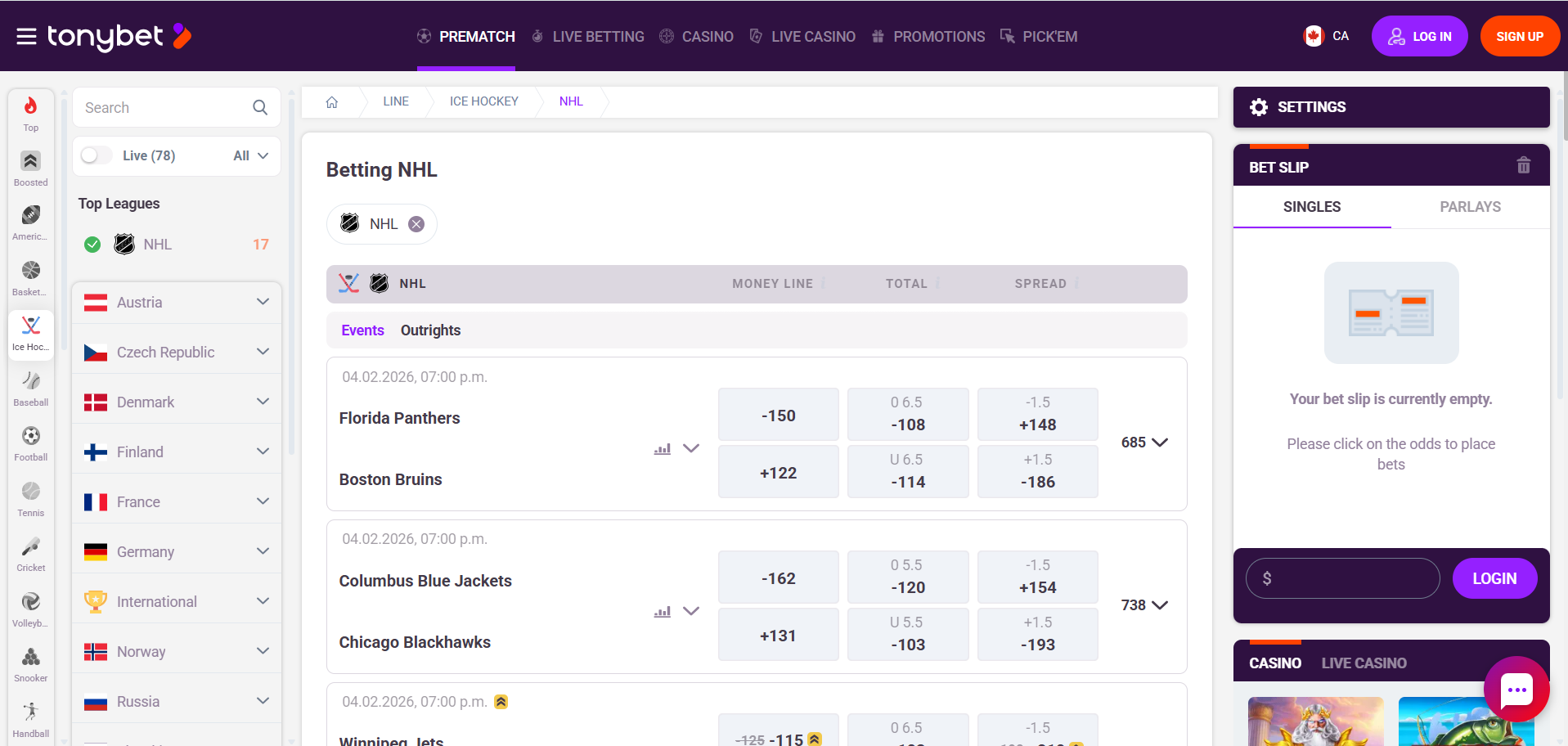Clear the bet slip with trash icon
Viewport: 1568px width, 746px height.
click(x=1523, y=165)
